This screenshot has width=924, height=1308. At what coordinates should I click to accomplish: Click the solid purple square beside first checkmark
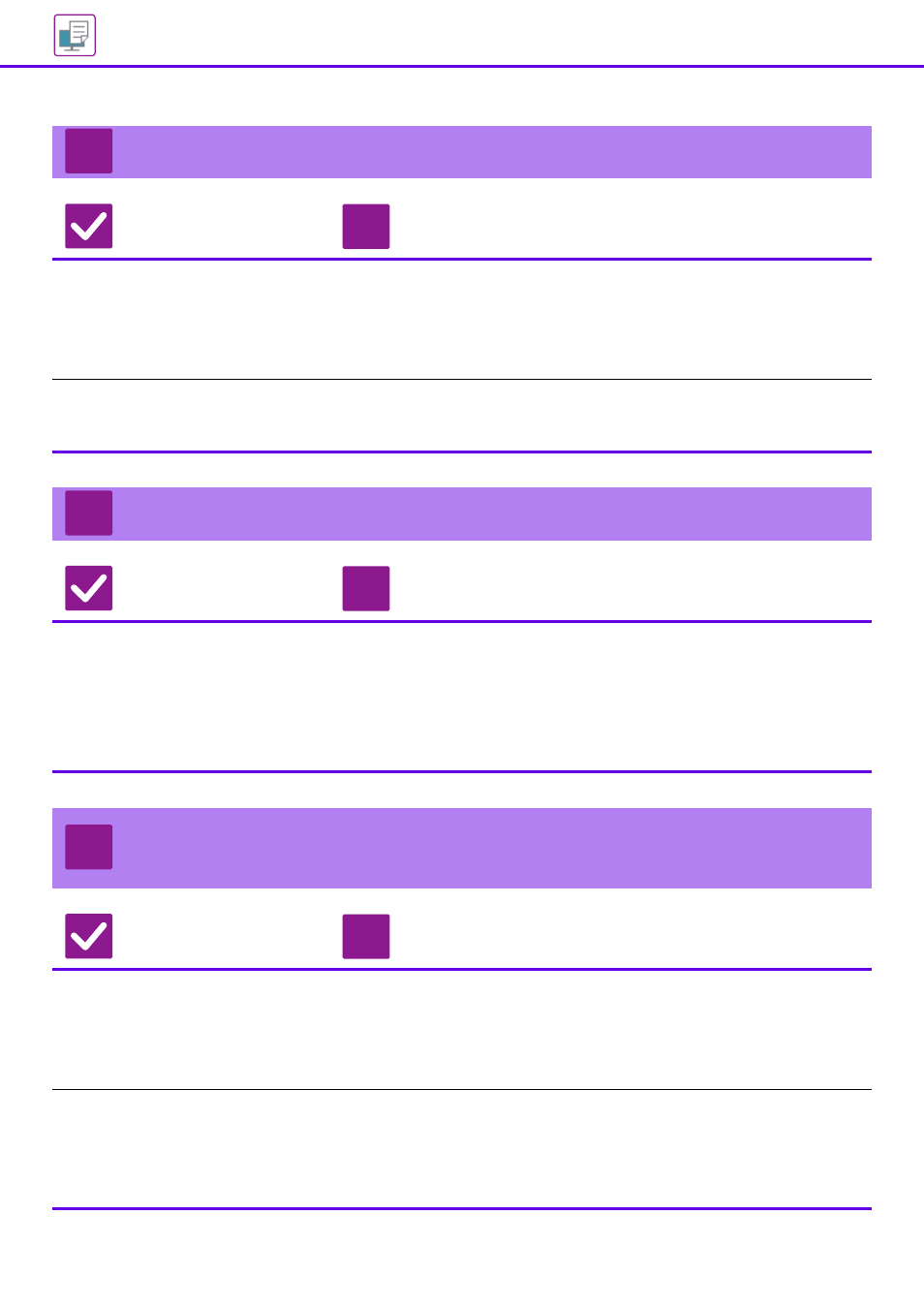[366, 227]
